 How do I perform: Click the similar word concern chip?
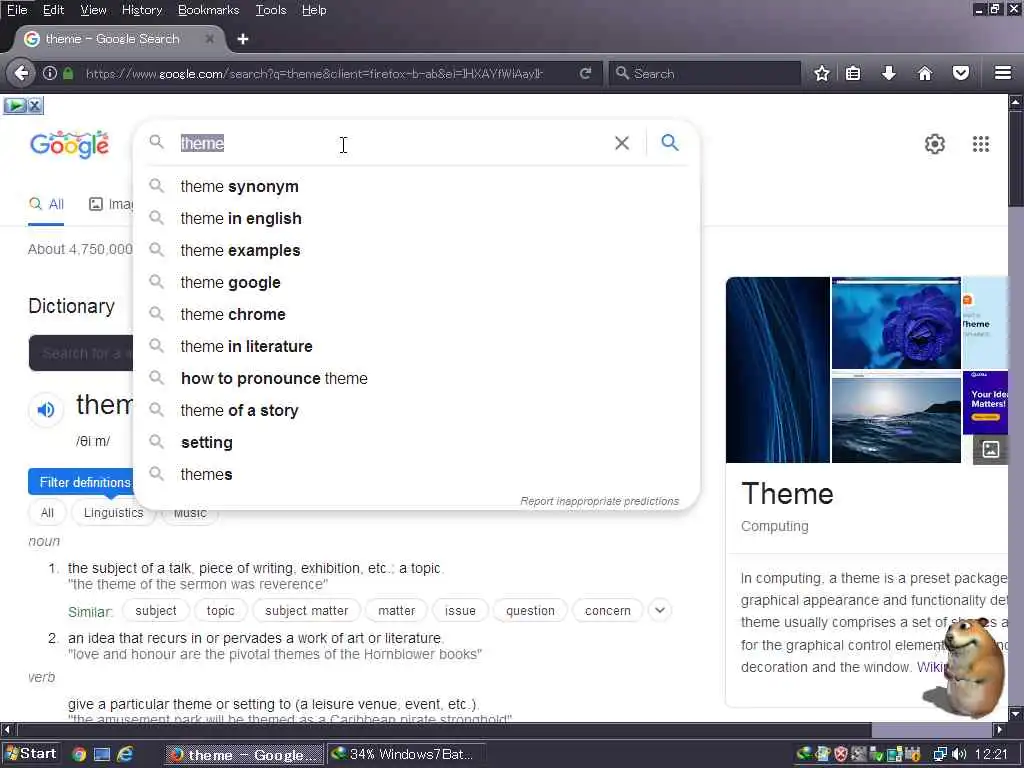point(607,611)
